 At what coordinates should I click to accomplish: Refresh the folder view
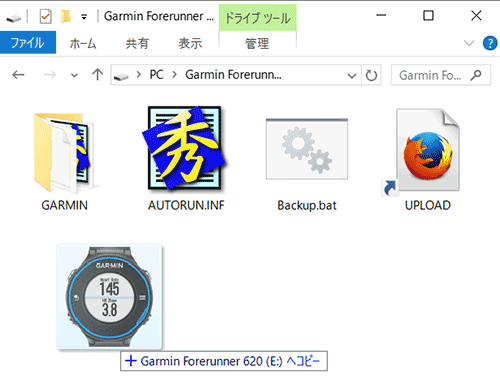coord(371,75)
